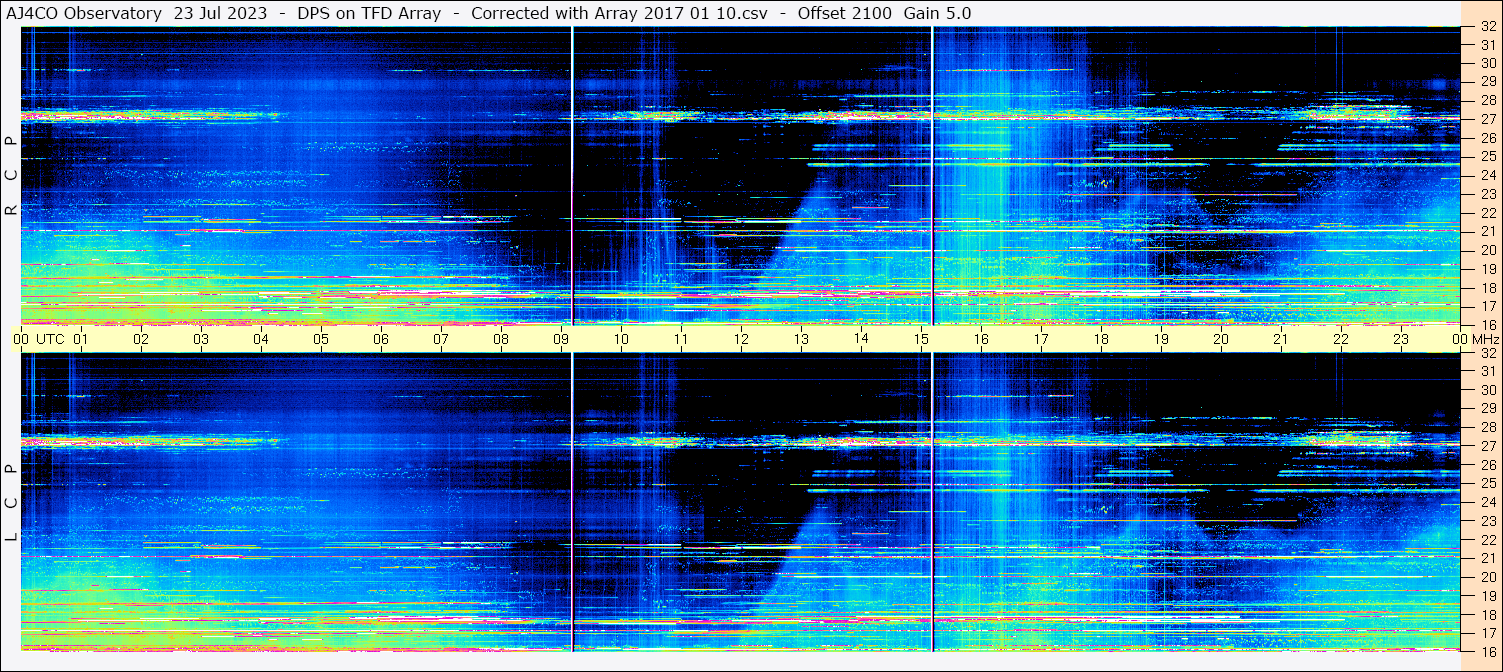Select the 03 hour tick label
This screenshot has width=1503, height=672.
pos(201,339)
